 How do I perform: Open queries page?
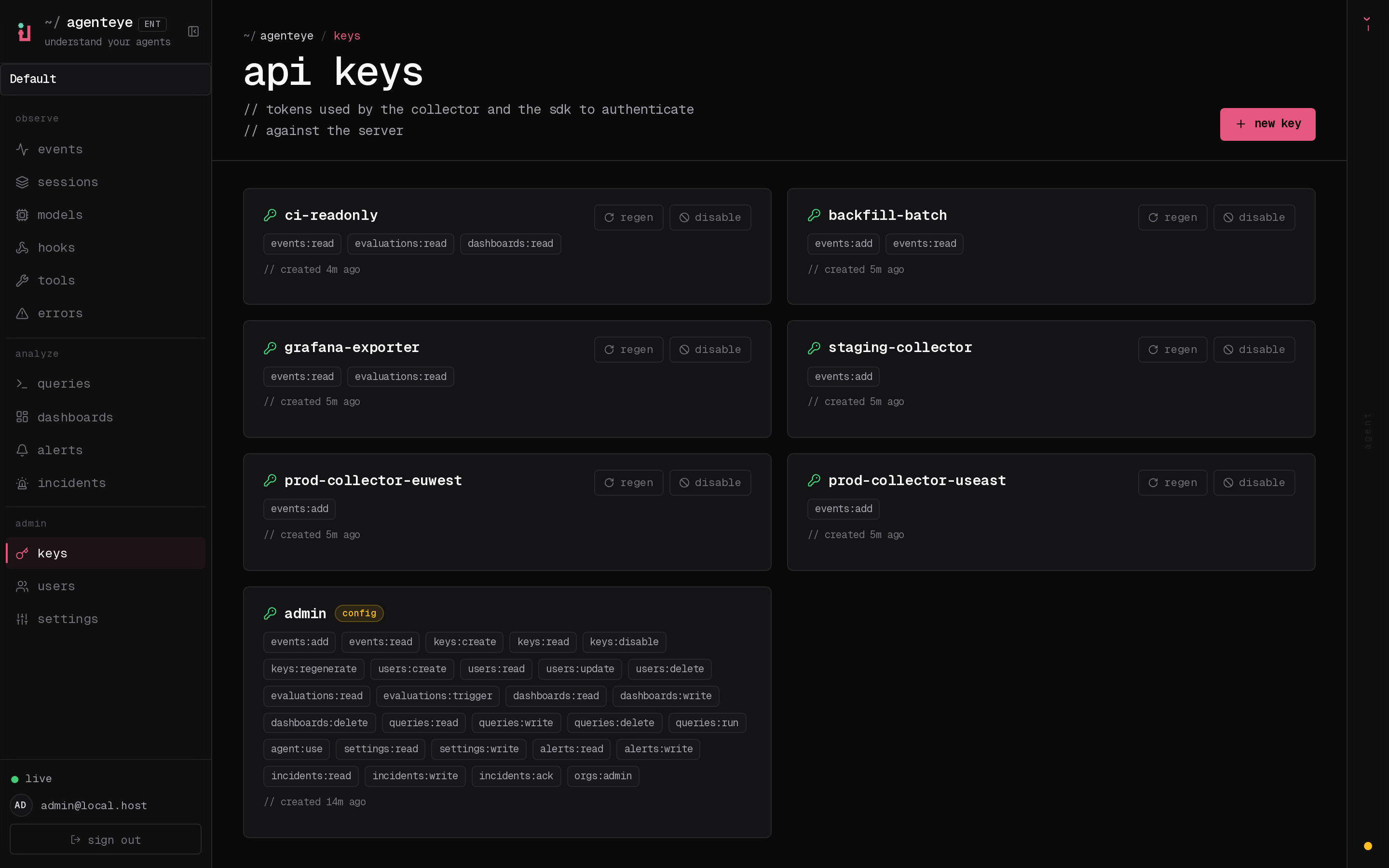coord(106,383)
